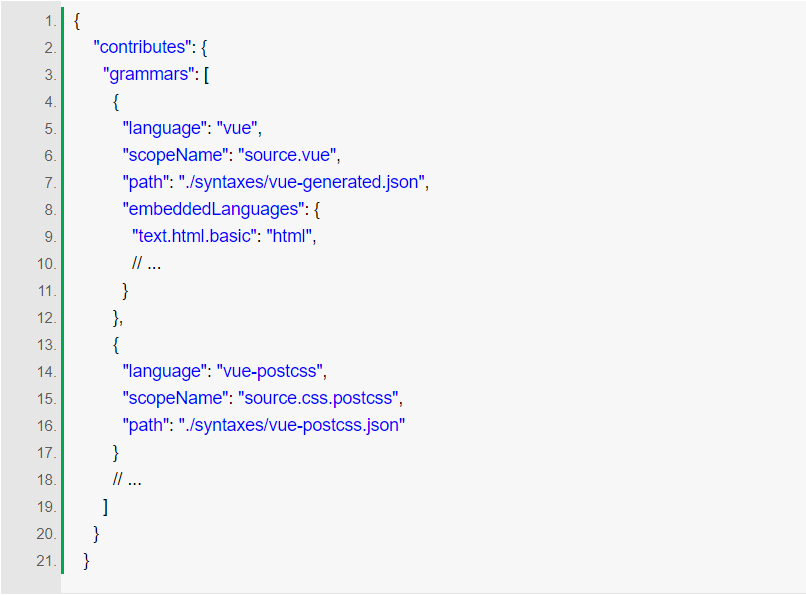
Task: Click the "source.vue" scope name value
Action: [287, 155]
